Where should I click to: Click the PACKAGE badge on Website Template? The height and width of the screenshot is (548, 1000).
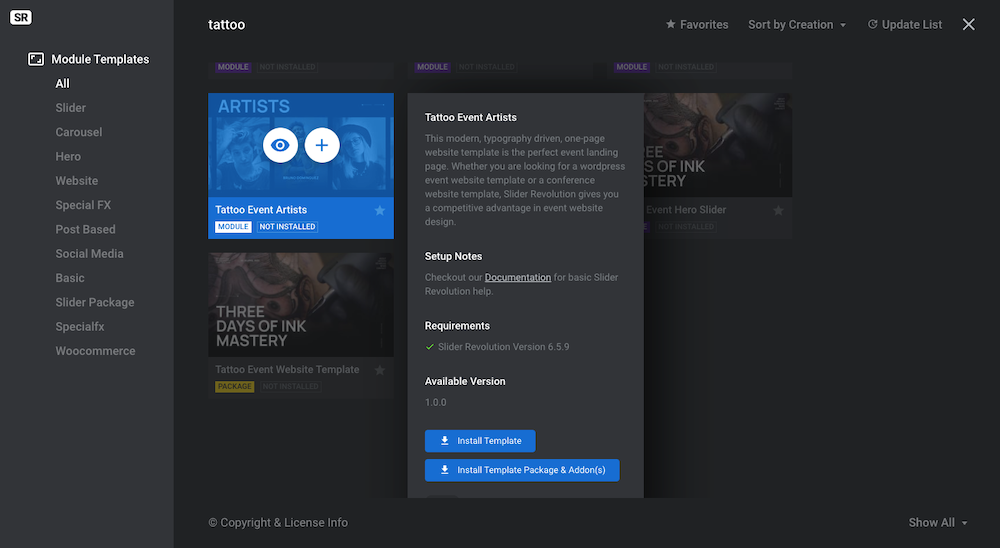tap(234, 386)
